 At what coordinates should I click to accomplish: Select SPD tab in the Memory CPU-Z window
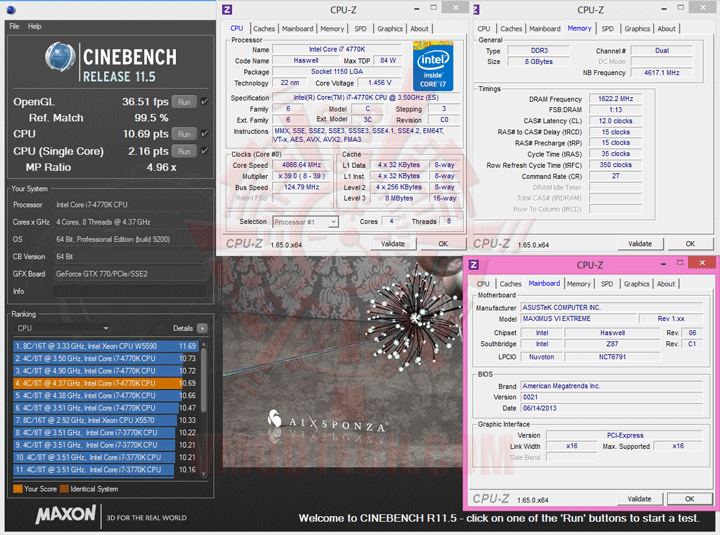pyautogui.click(x=608, y=28)
